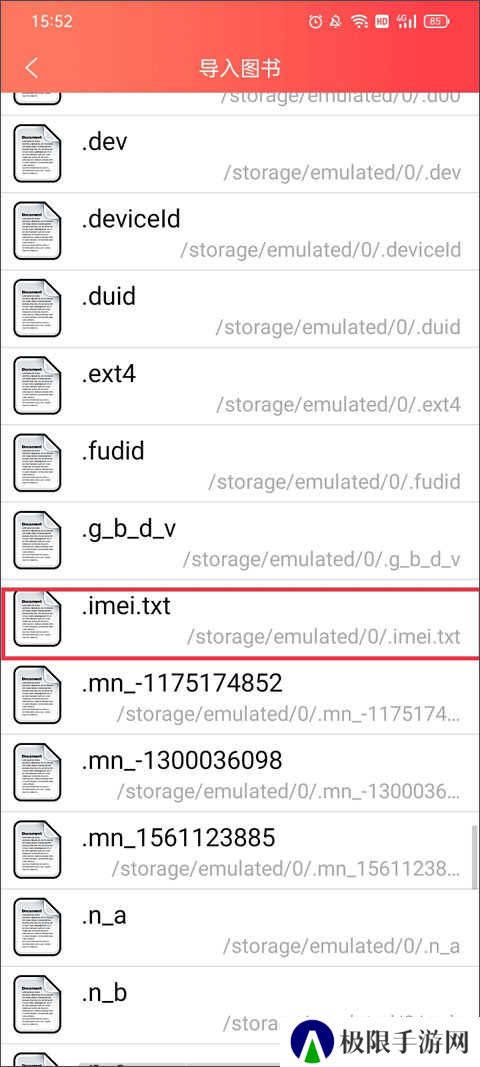Tap the file icon for .mn_-1175174852
This screenshot has width=480, height=1067.
(38, 695)
